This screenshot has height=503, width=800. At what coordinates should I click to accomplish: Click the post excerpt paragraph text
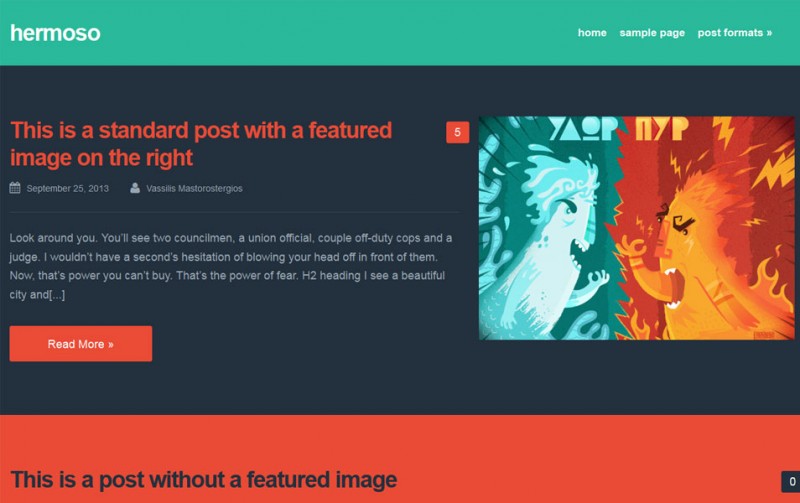231,266
